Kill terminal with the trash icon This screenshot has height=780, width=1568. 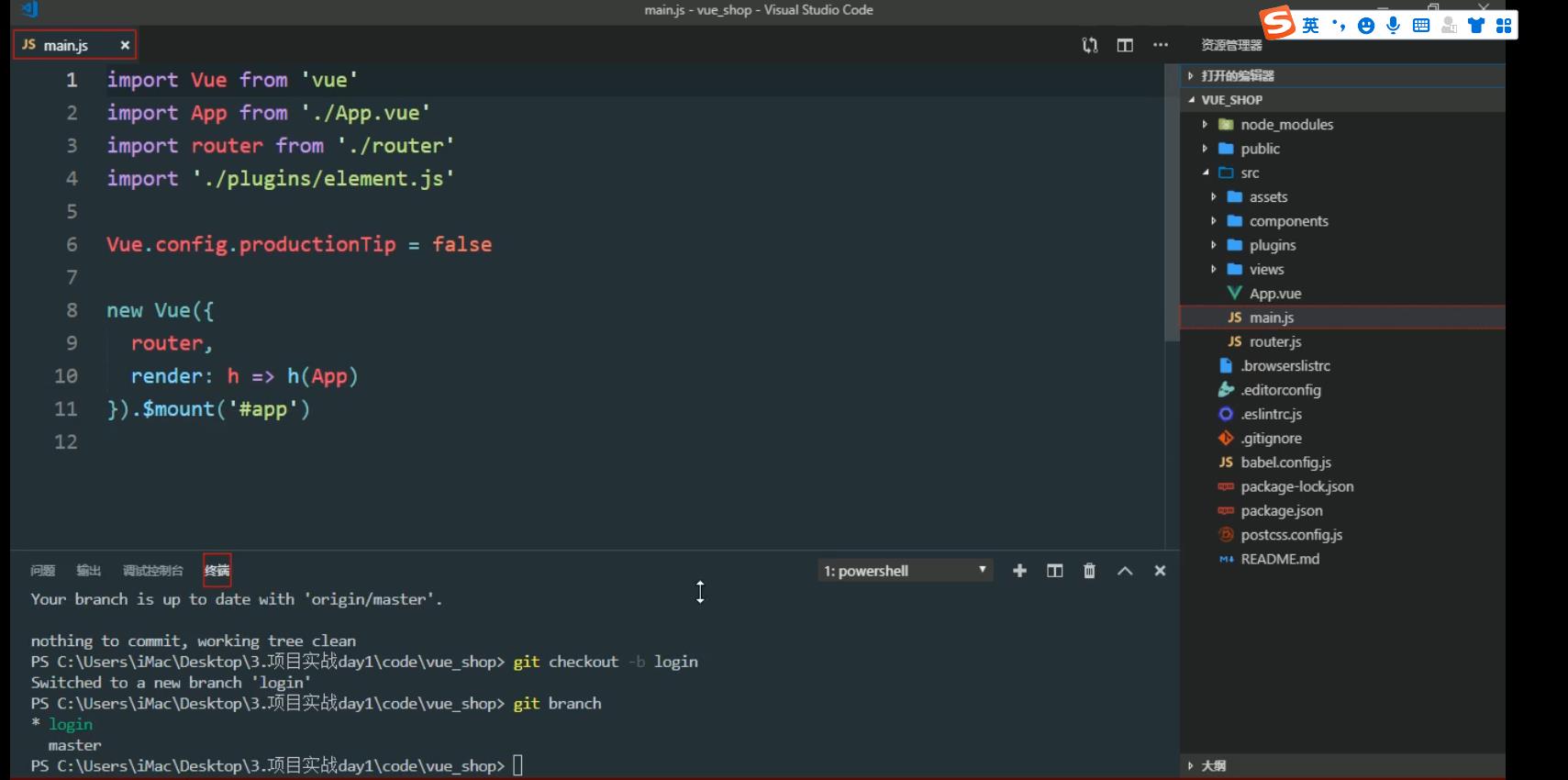point(1090,571)
